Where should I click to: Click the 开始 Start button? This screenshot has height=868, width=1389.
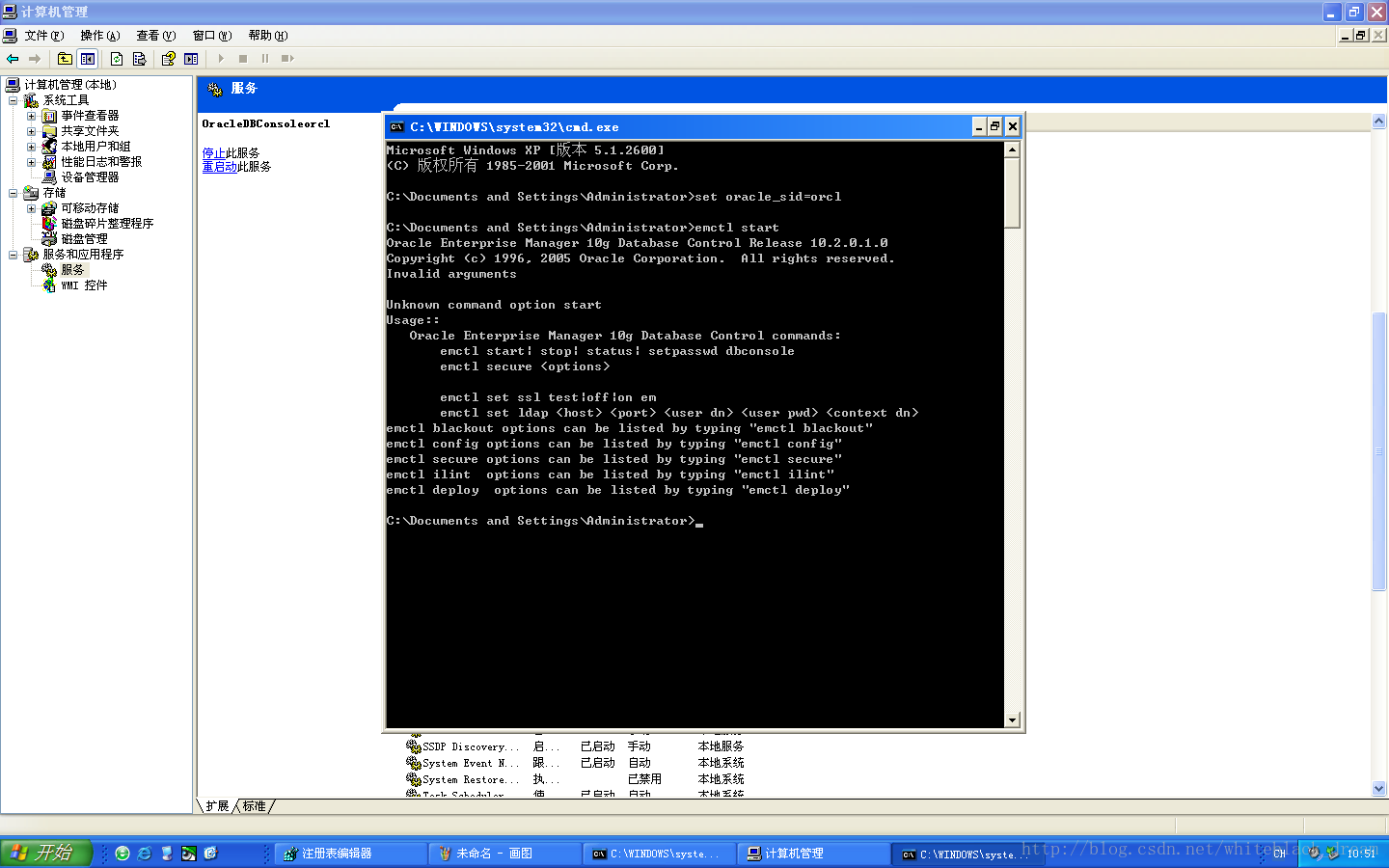pos(45,854)
